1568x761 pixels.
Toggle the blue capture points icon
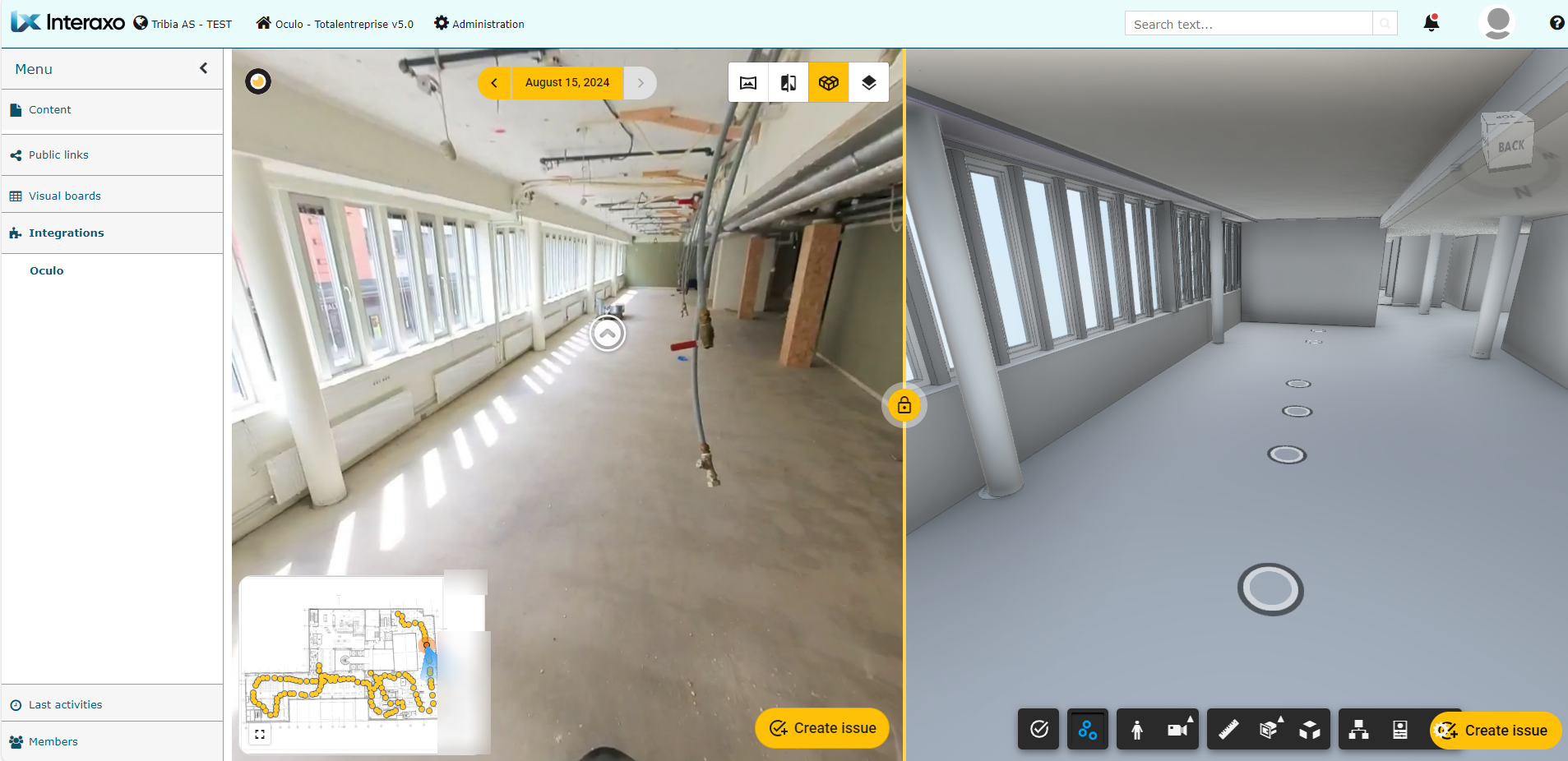1088,730
